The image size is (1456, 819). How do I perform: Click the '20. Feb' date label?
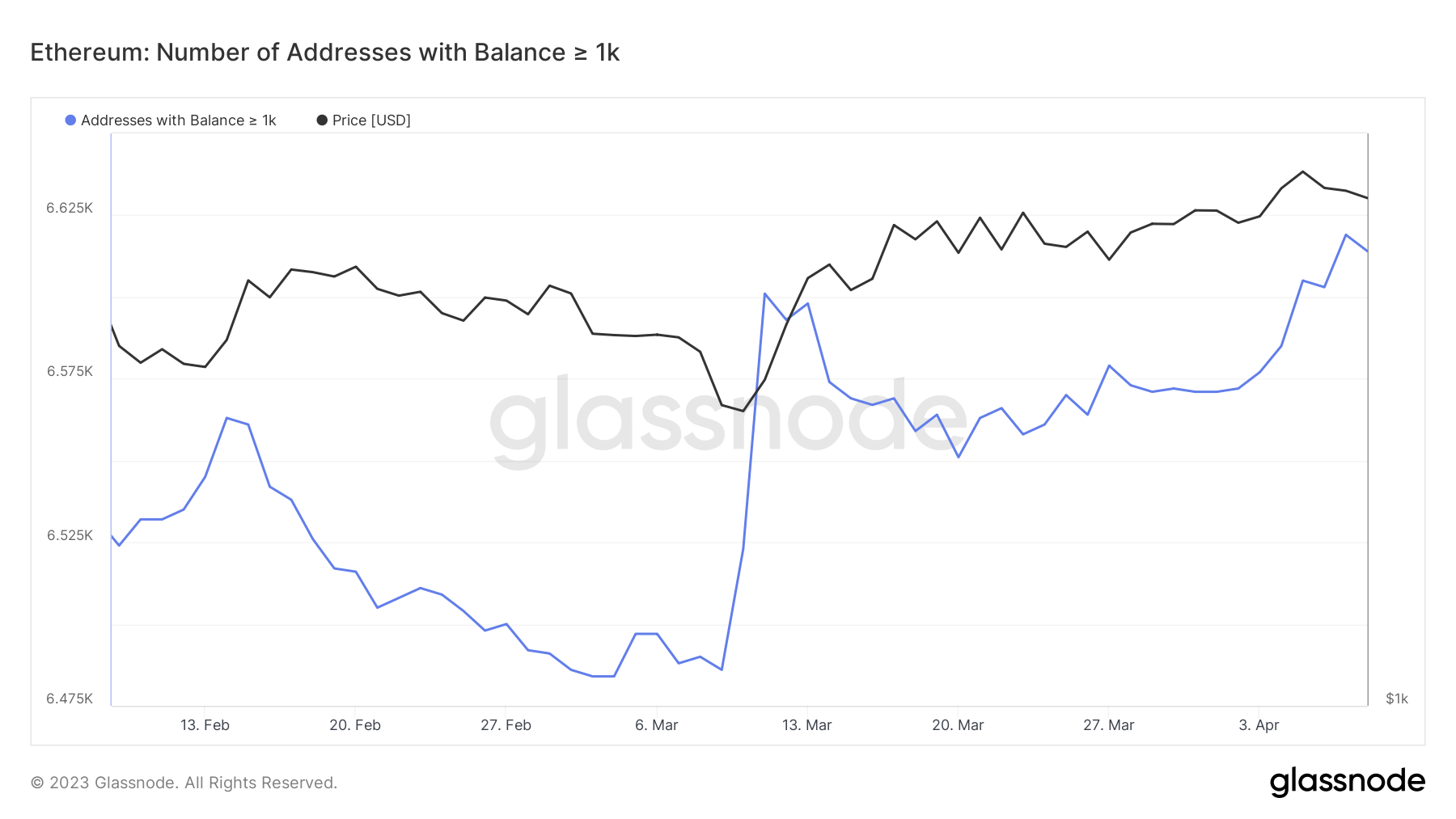click(355, 725)
